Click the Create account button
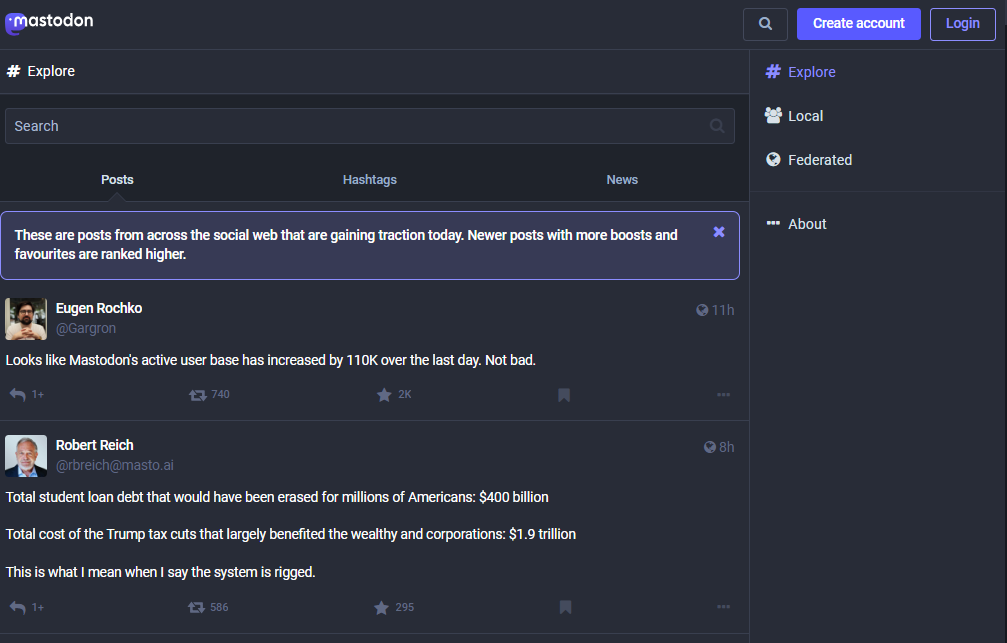This screenshot has height=643, width=1007. [859, 24]
